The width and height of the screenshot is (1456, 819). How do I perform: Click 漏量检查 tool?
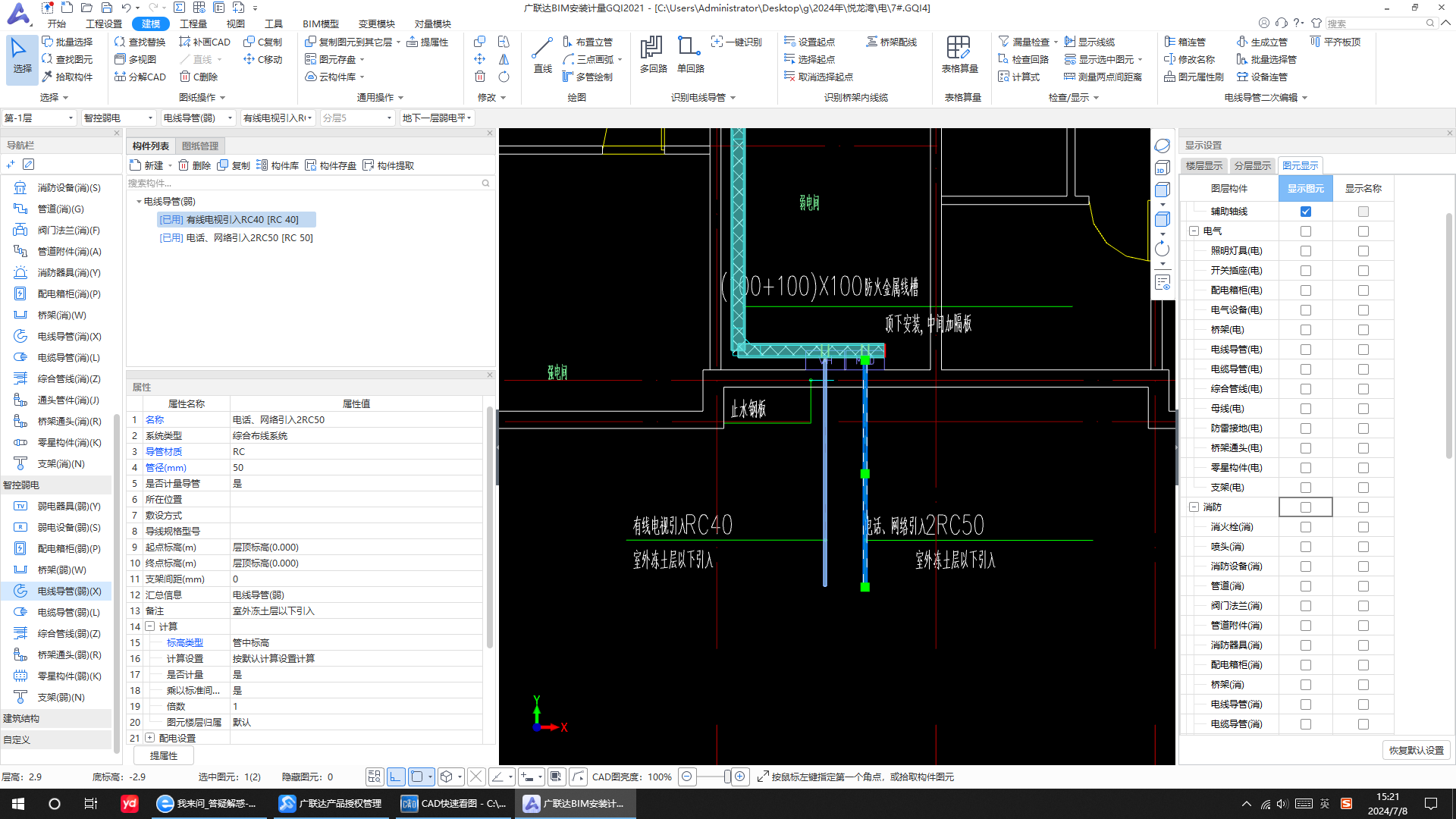click(1024, 42)
